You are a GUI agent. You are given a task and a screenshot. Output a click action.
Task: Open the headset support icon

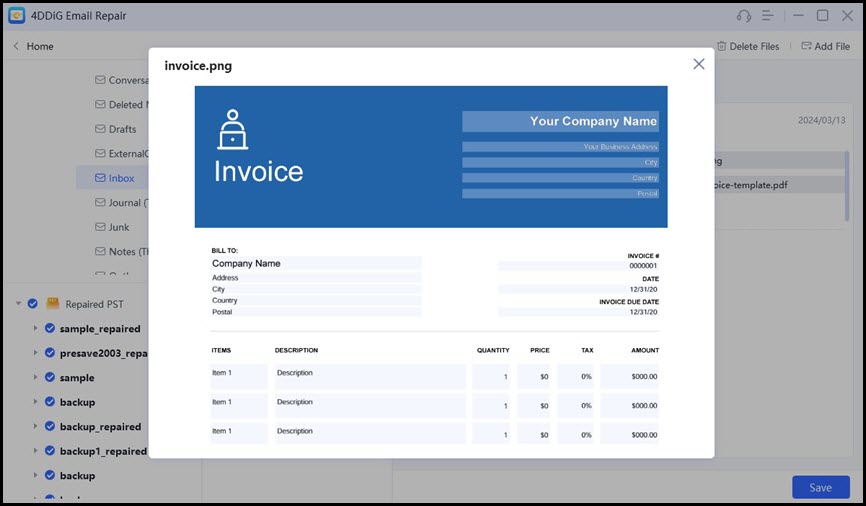point(744,15)
